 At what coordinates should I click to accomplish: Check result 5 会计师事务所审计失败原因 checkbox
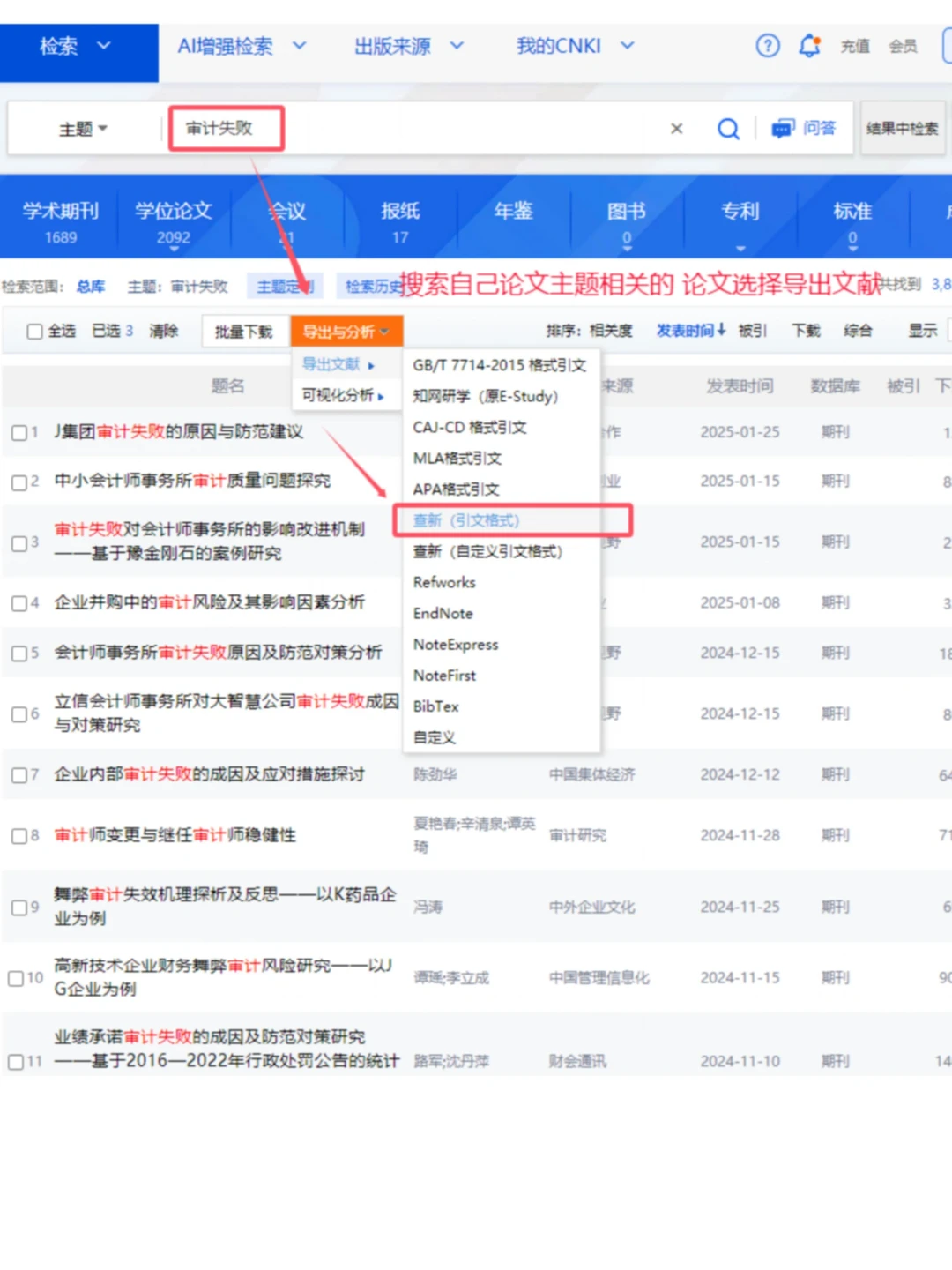[x=19, y=654]
